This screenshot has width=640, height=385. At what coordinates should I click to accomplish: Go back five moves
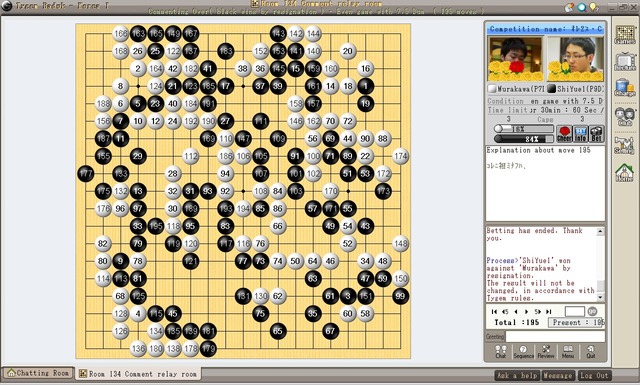[505, 312]
